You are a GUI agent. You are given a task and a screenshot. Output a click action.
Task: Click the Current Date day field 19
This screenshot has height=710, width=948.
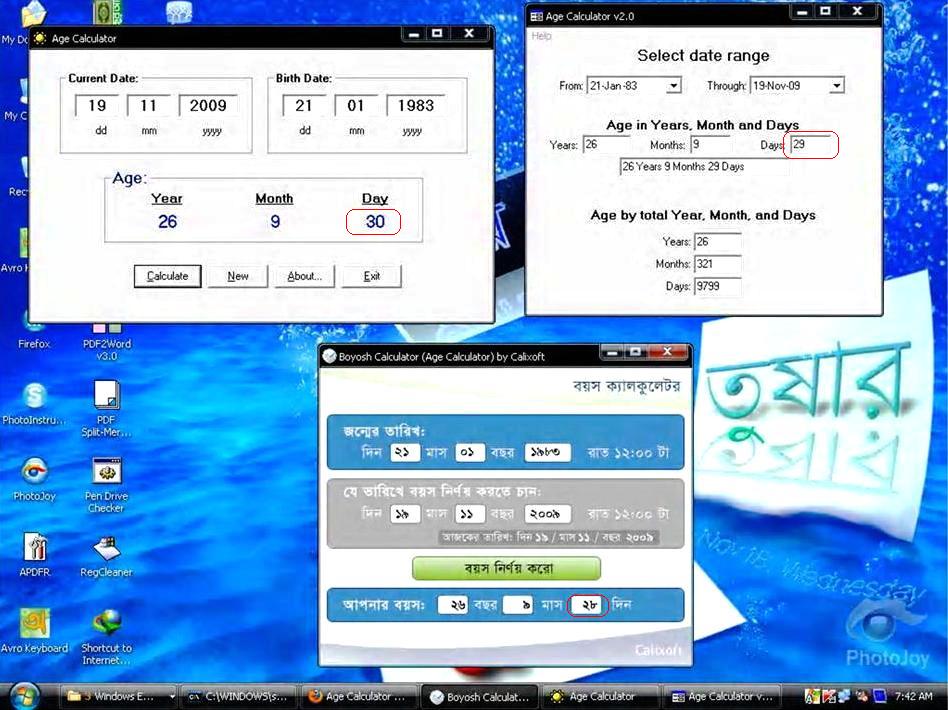tap(97, 106)
